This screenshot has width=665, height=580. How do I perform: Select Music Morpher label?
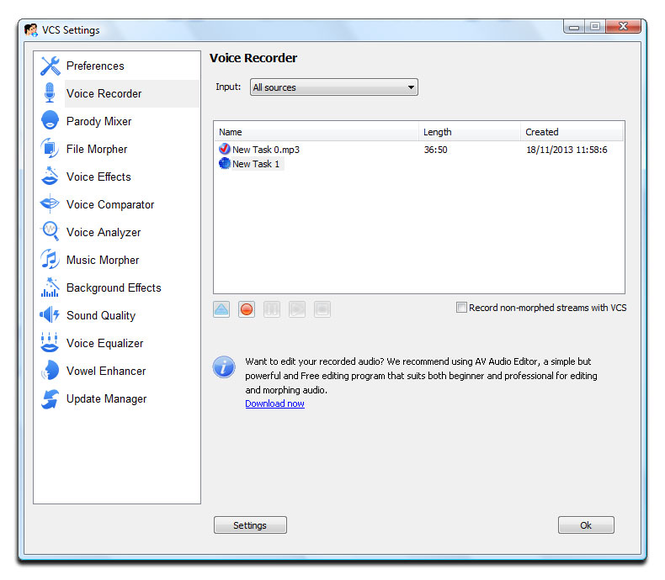pyautogui.click(x=103, y=260)
